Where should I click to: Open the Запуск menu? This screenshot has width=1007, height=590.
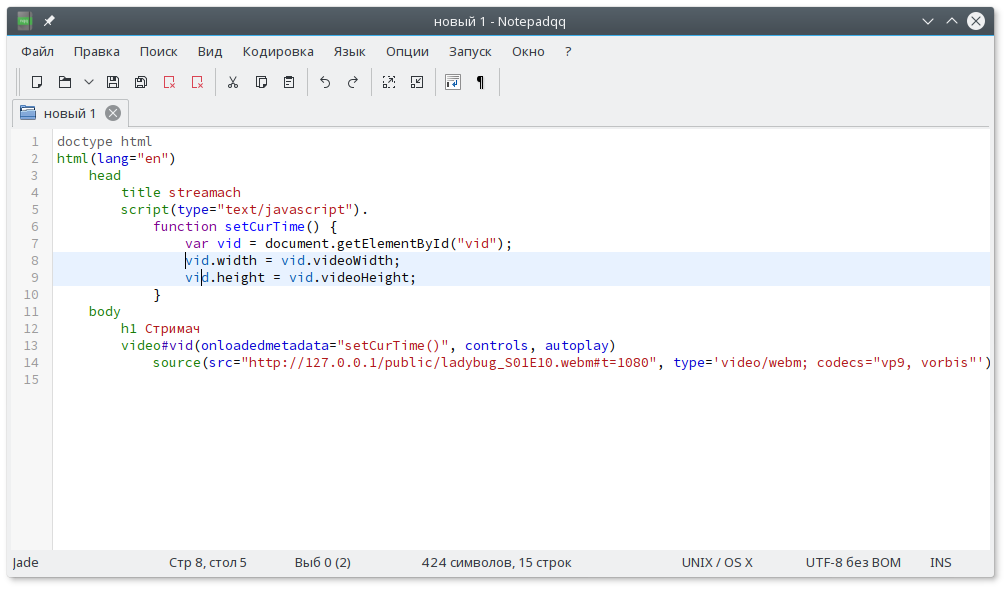(470, 51)
